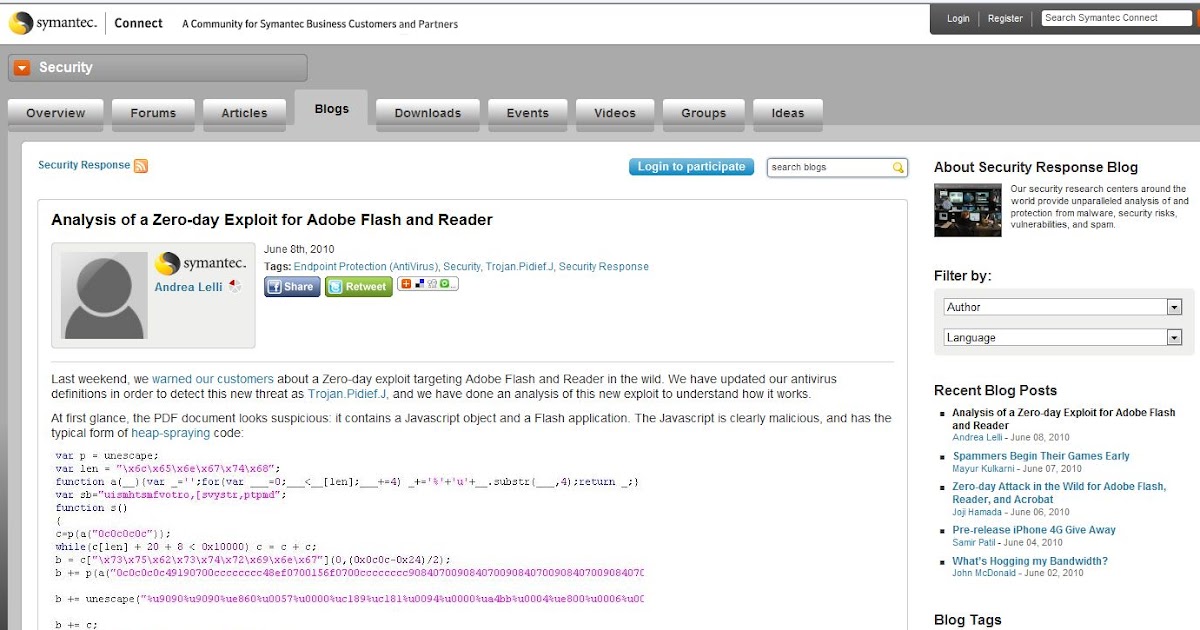Click 'Joji Hamada - June 06, 2010' byline
Viewport: 1200px width, 630px height.
click(x=1011, y=512)
